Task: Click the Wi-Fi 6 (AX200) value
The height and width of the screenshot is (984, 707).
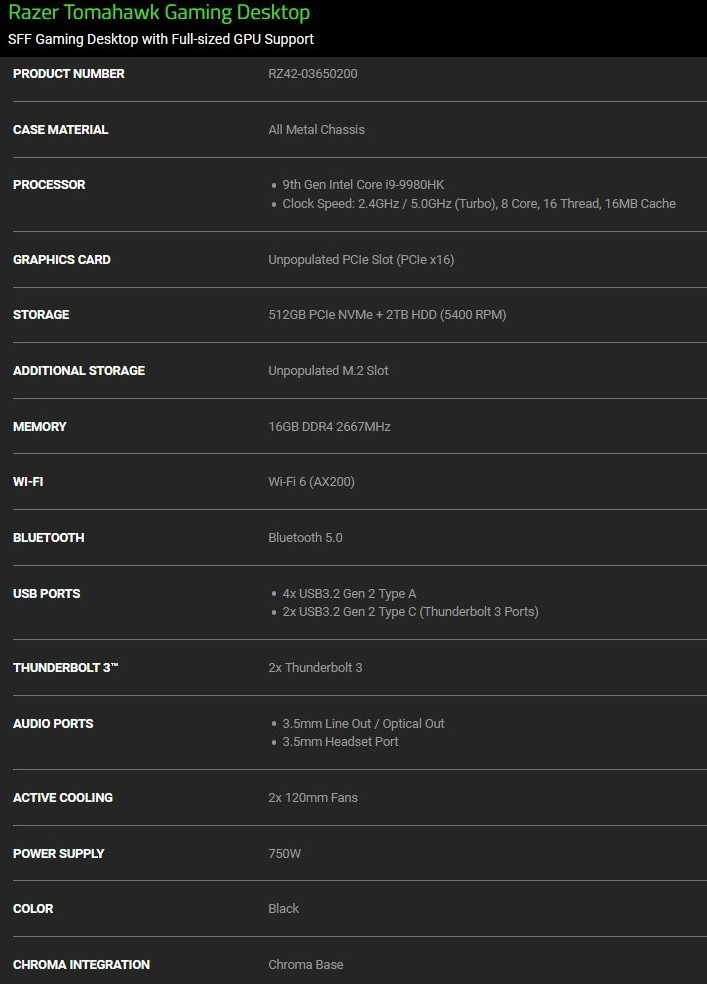Action: 311,482
